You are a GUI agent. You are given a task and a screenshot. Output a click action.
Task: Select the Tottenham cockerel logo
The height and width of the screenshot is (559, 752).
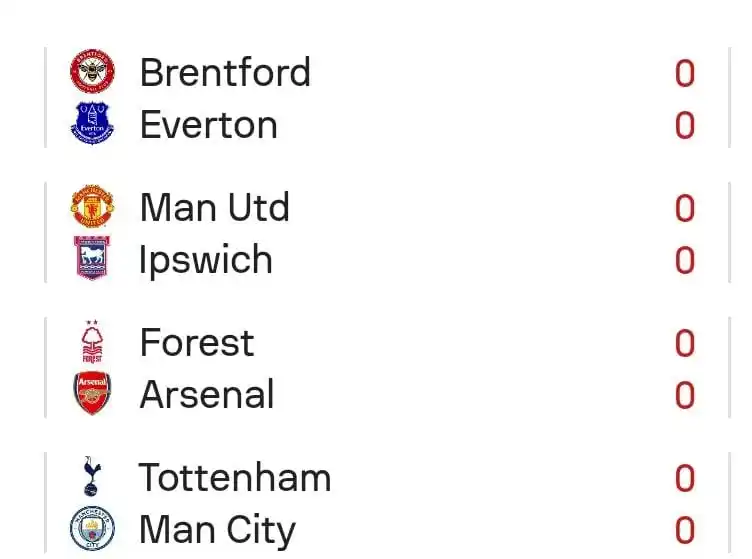tap(92, 476)
